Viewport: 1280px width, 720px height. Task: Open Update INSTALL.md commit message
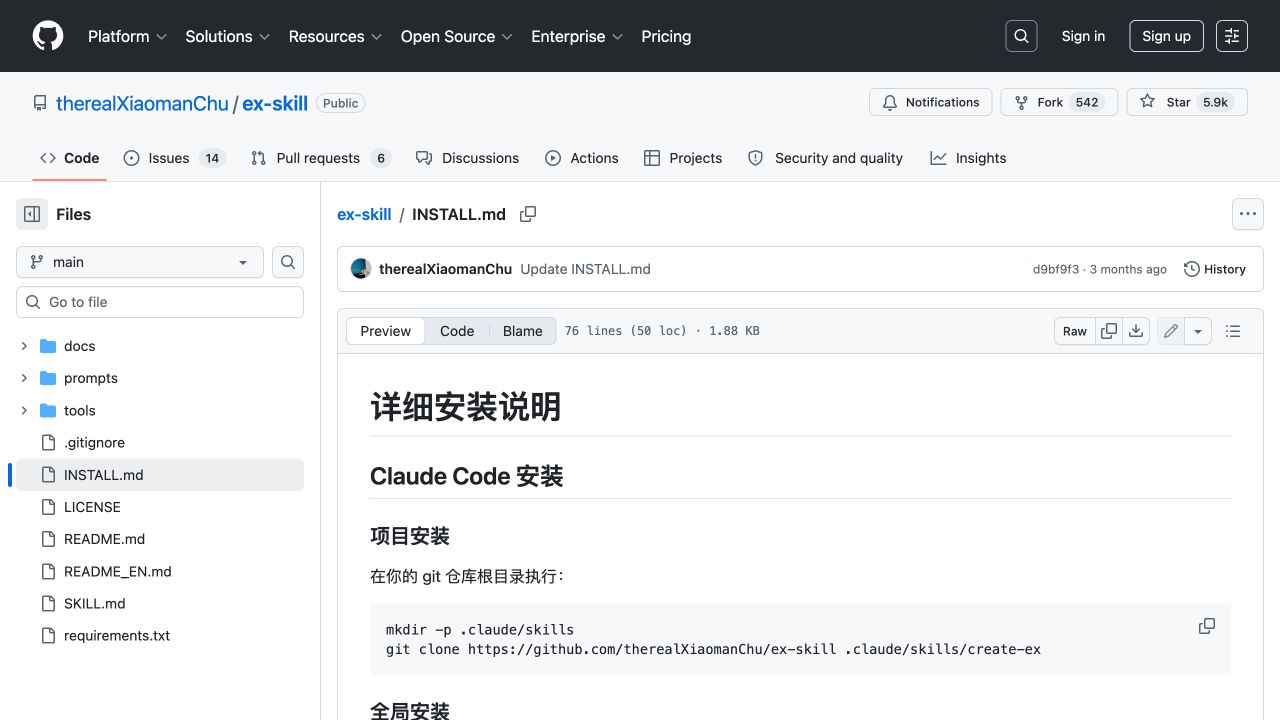click(585, 269)
